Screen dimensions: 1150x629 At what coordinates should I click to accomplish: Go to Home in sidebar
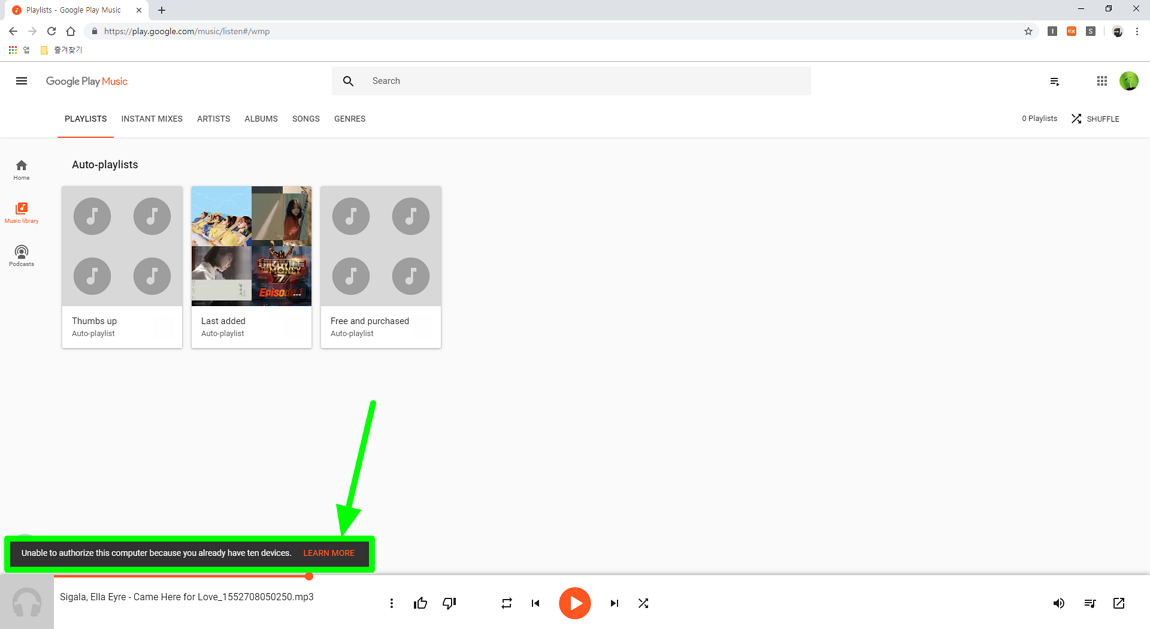[x=21, y=169]
